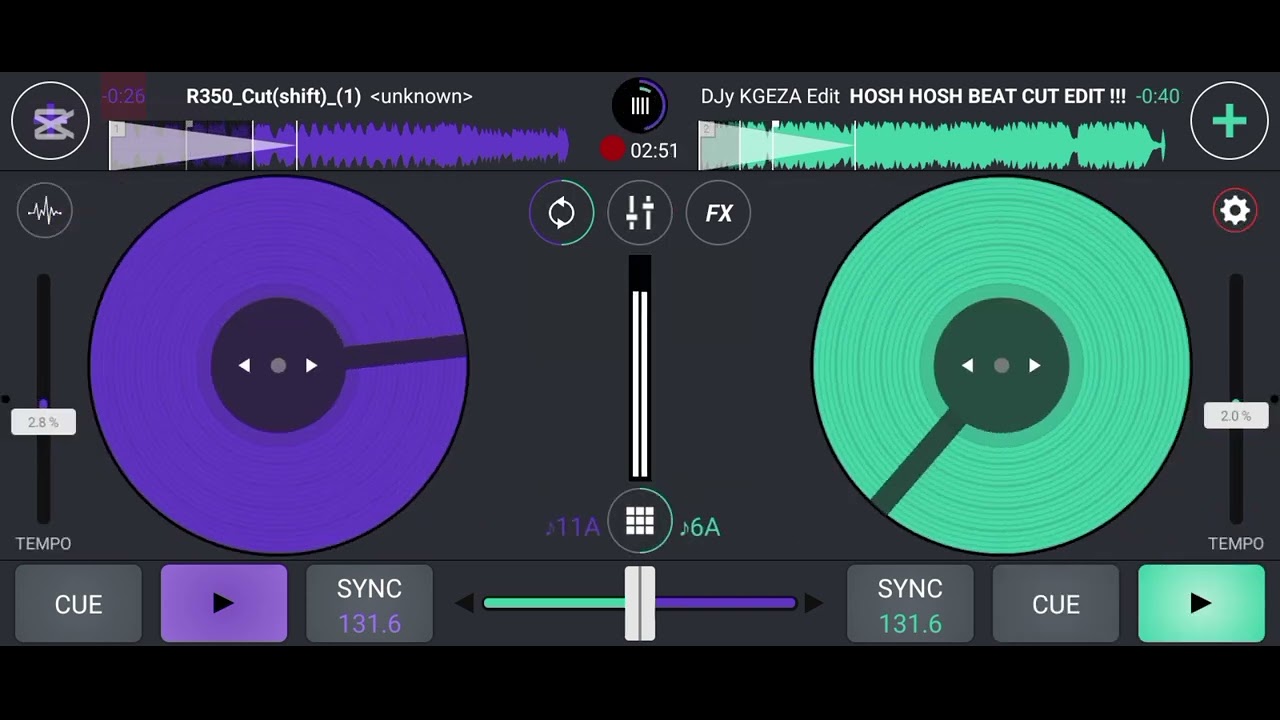Click the right tempo slider handle at 2.0%
This screenshot has height=720, width=1280.
click(1236, 416)
